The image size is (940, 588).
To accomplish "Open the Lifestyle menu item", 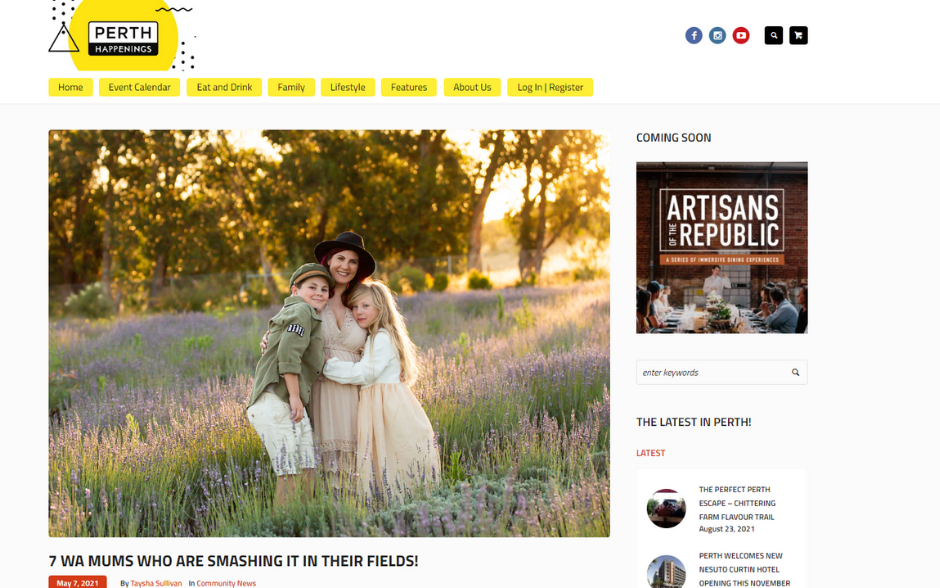I will pyautogui.click(x=348, y=87).
